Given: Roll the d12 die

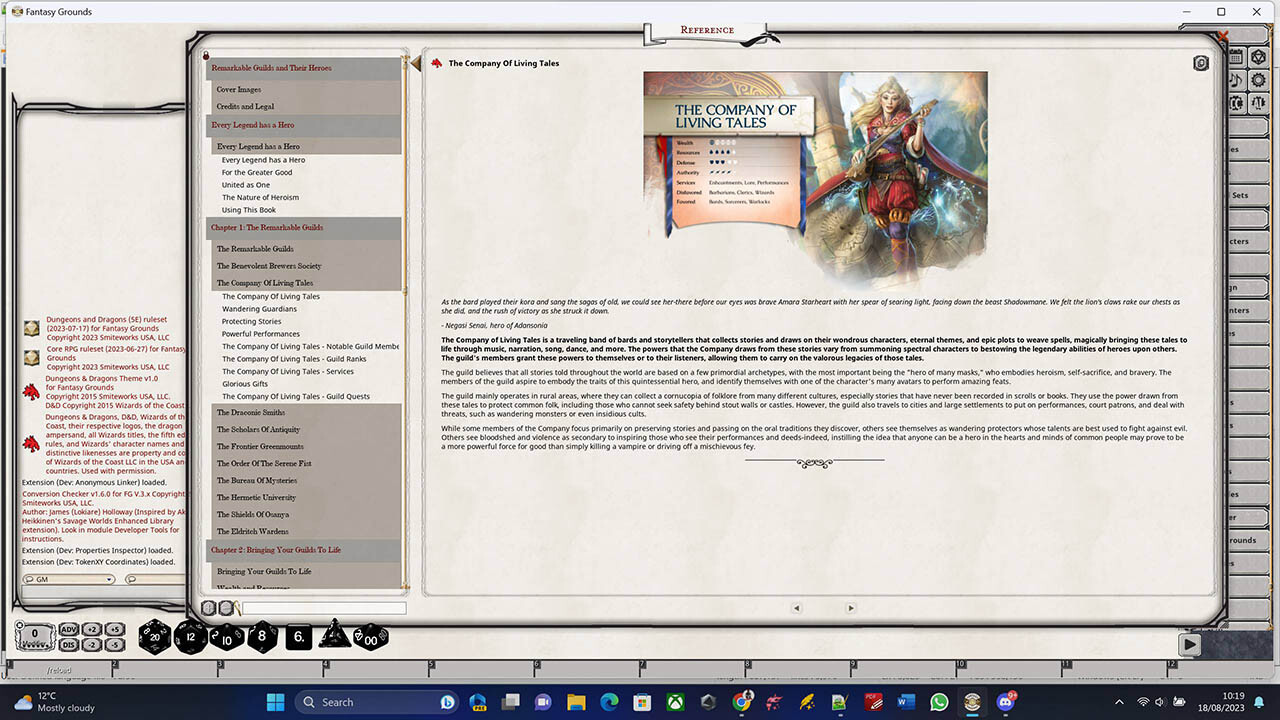Looking at the screenshot, I should (x=190, y=636).
